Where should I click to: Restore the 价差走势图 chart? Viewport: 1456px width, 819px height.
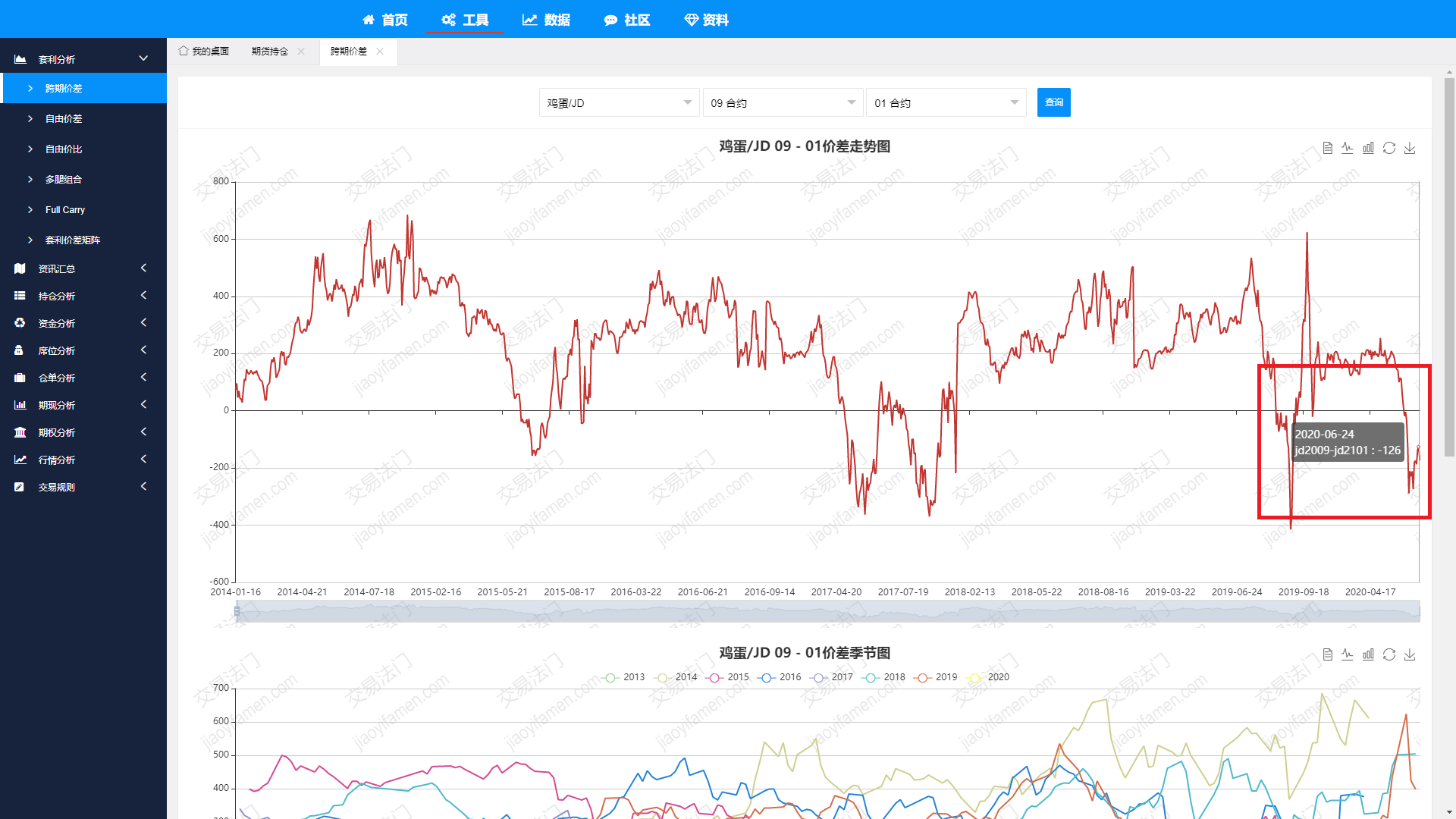pos(1389,148)
